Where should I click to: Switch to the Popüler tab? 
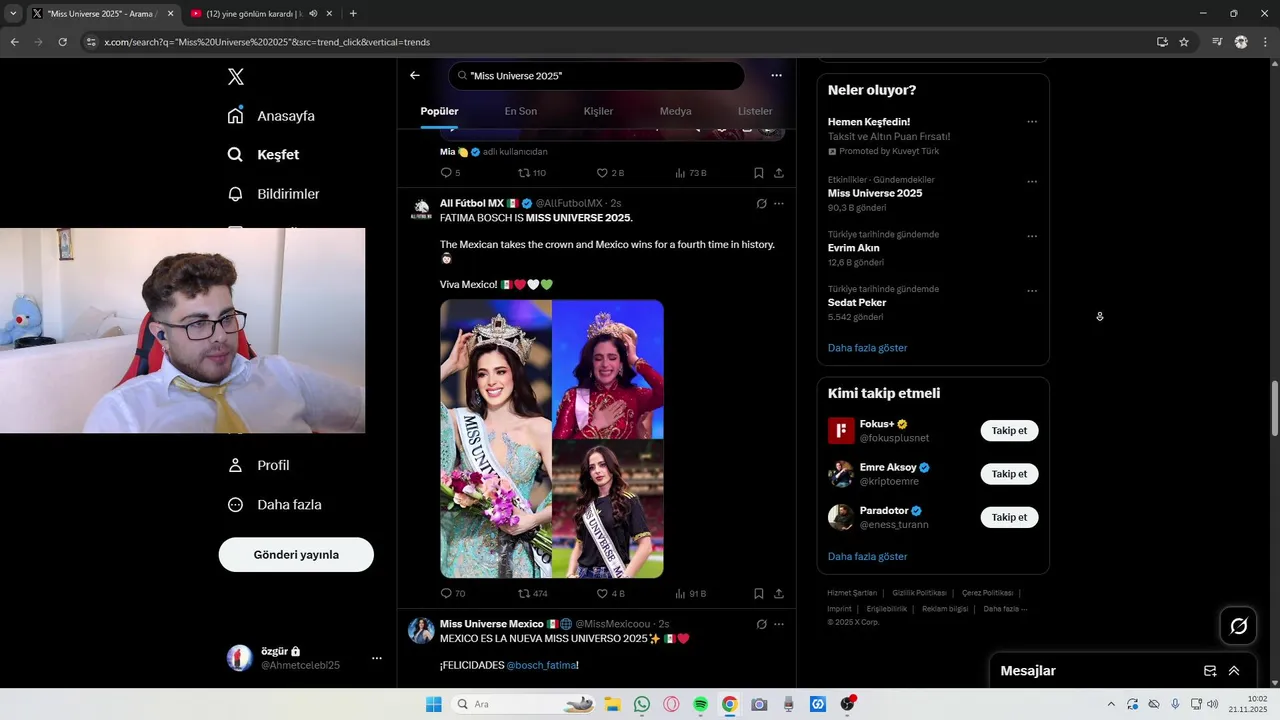(x=439, y=111)
